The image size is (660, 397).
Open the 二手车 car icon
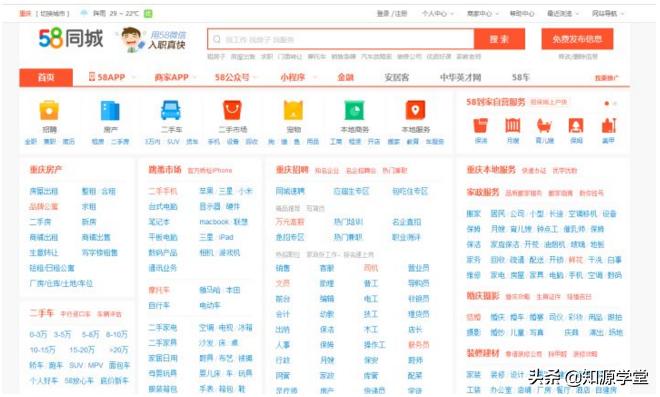(x=171, y=111)
